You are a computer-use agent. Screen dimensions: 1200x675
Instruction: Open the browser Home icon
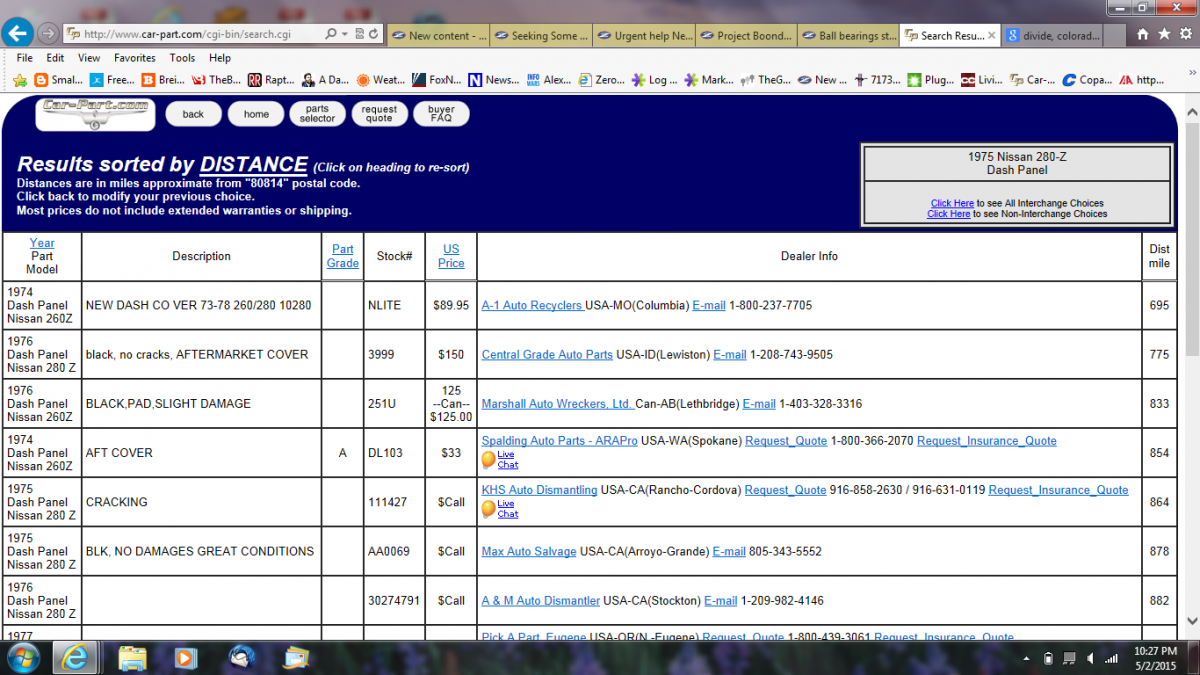(1142, 34)
